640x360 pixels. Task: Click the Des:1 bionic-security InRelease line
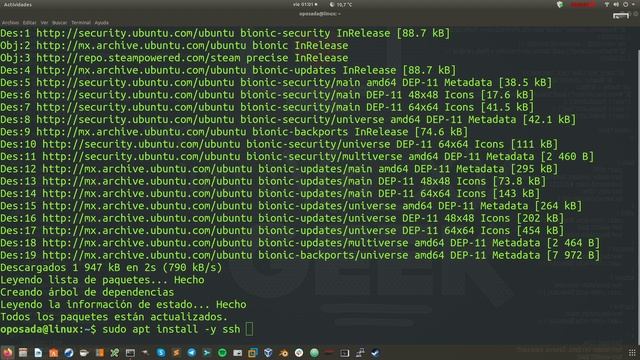click(225, 33)
